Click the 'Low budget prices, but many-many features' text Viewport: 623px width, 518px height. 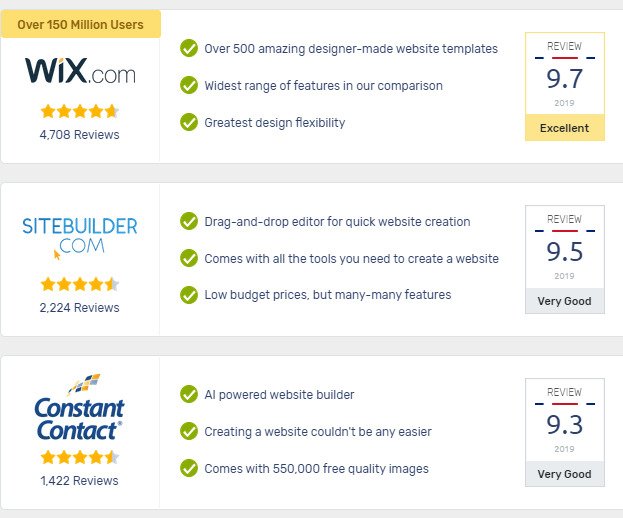328,295
